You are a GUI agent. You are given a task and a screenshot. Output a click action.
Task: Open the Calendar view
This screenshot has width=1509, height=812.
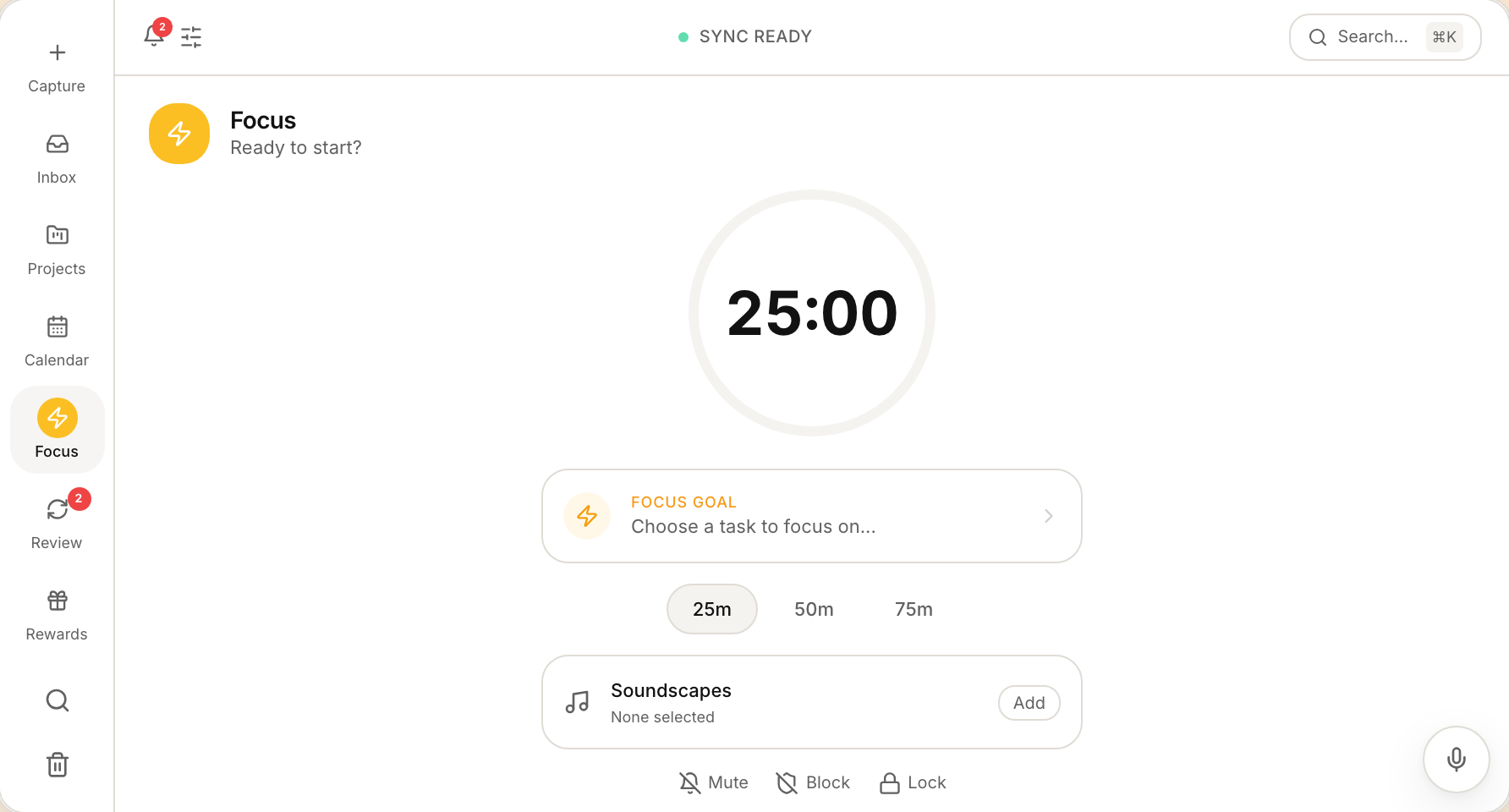pos(57,342)
